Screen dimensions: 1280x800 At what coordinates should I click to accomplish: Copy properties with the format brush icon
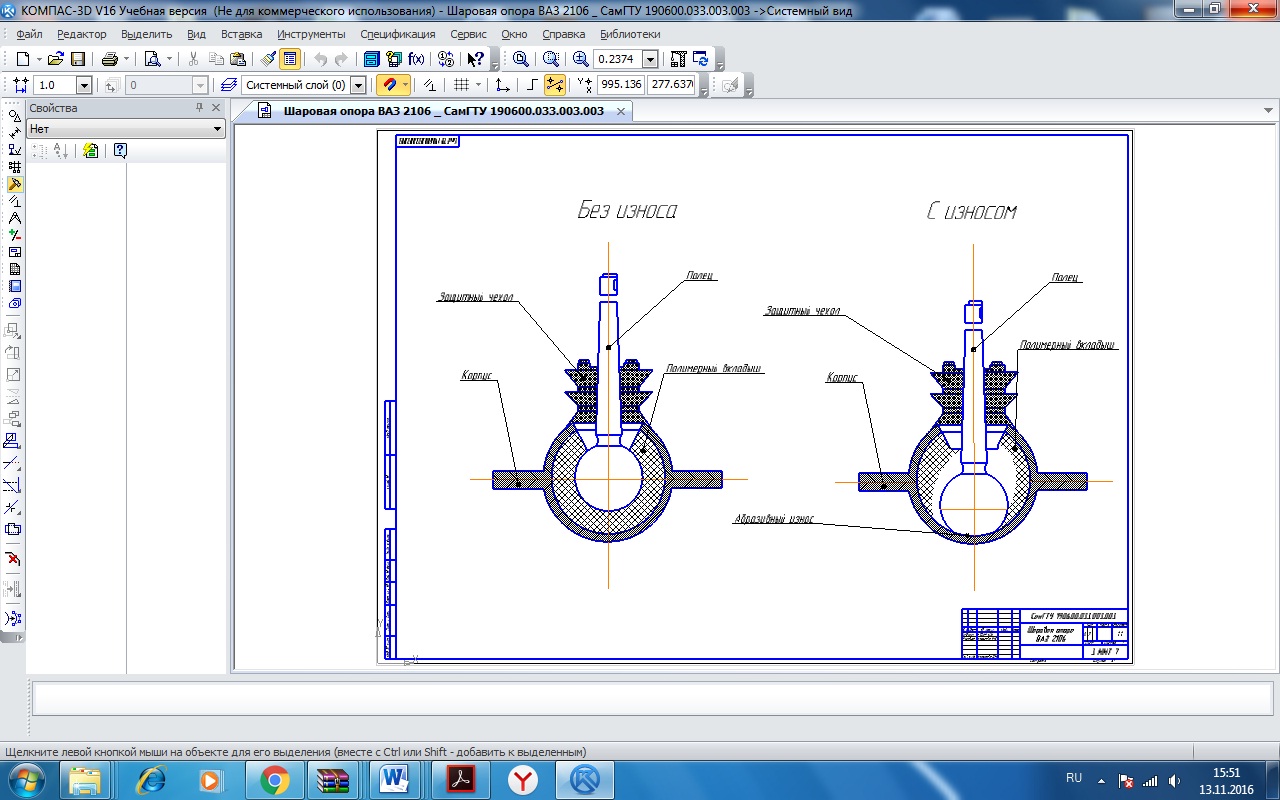(267, 59)
